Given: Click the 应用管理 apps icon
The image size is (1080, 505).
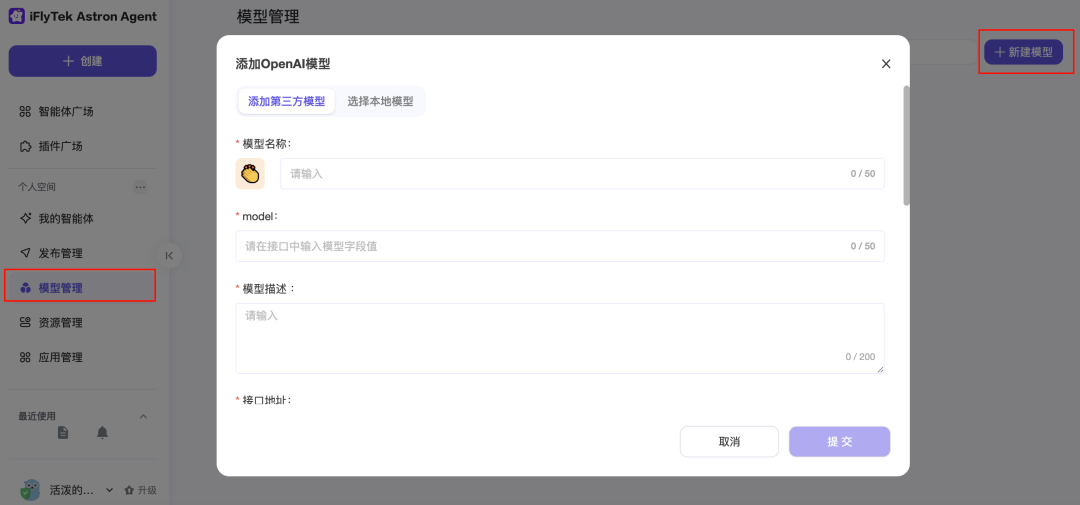Looking at the screenshot, I should coord(25,357).
